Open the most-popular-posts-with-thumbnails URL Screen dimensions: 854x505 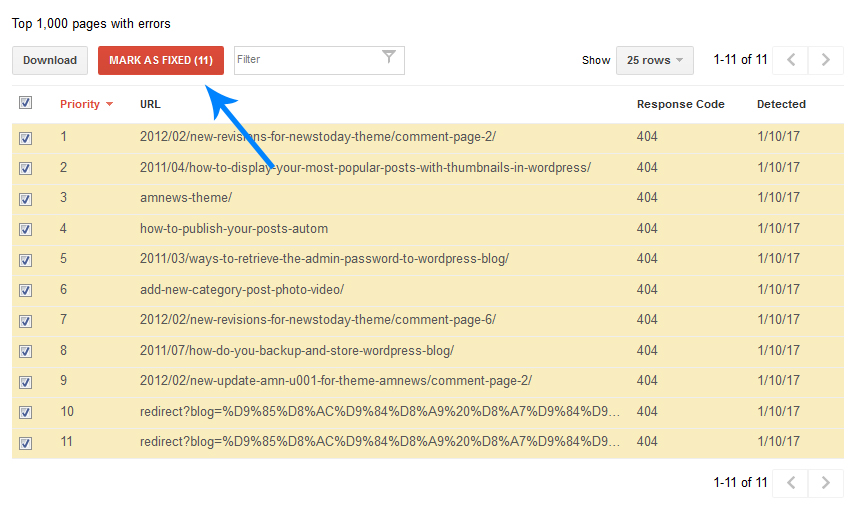[365, 167]
